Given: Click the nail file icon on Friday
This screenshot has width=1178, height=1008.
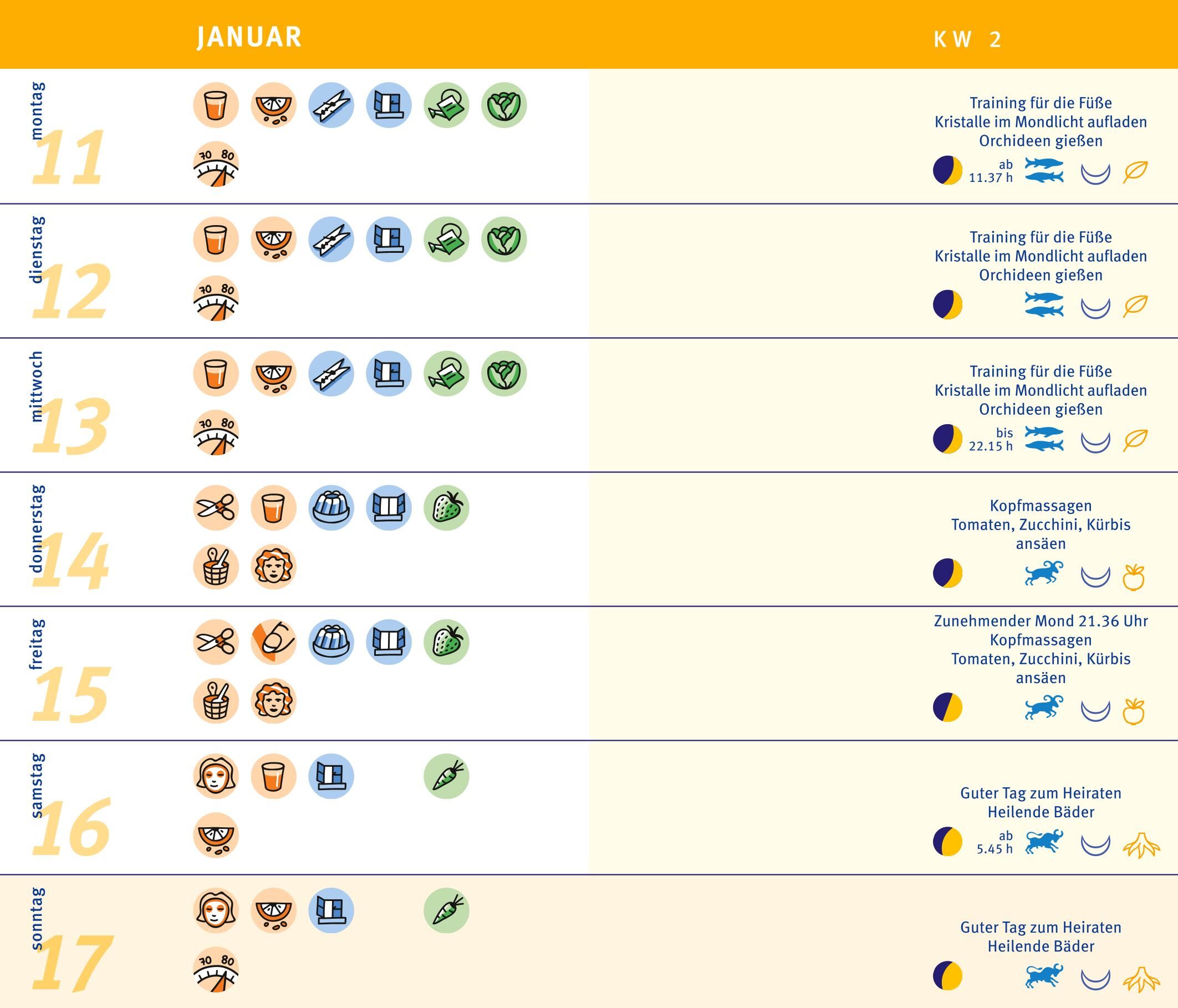Looking at the screenshot, I should (x=273, y=642).
